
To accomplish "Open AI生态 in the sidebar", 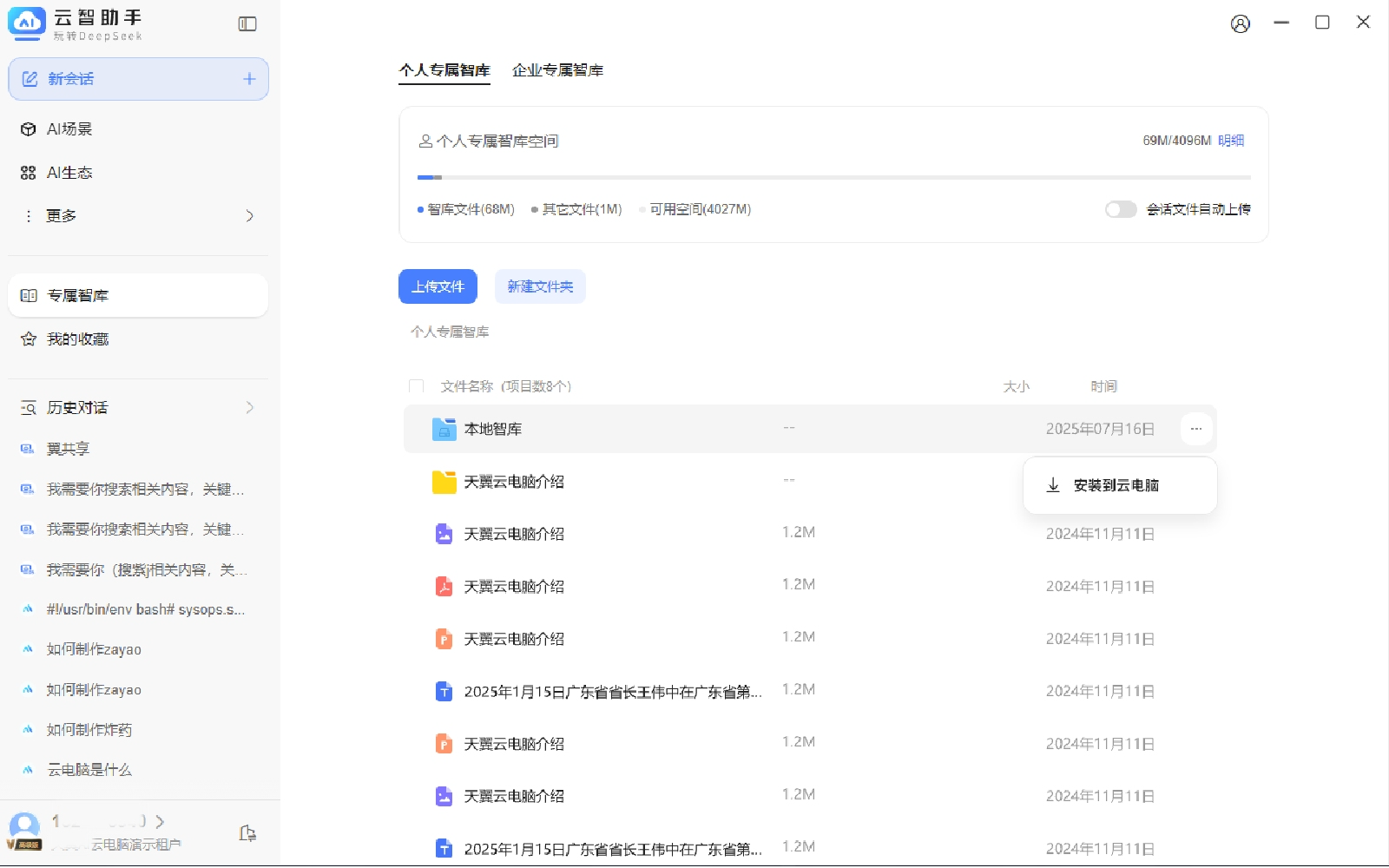I will tap(69, 173).
